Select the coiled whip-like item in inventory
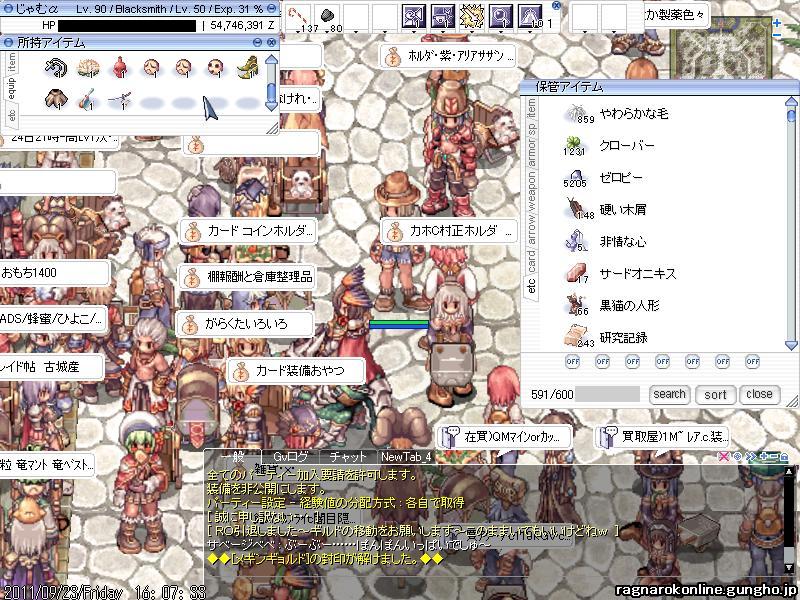800x600 pixels. (56, 67)
